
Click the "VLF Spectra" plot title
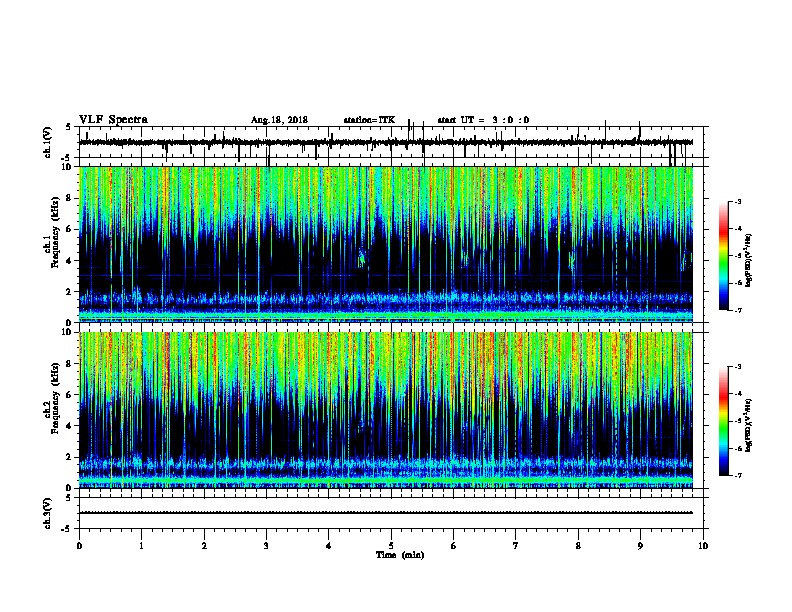point(113,120)
